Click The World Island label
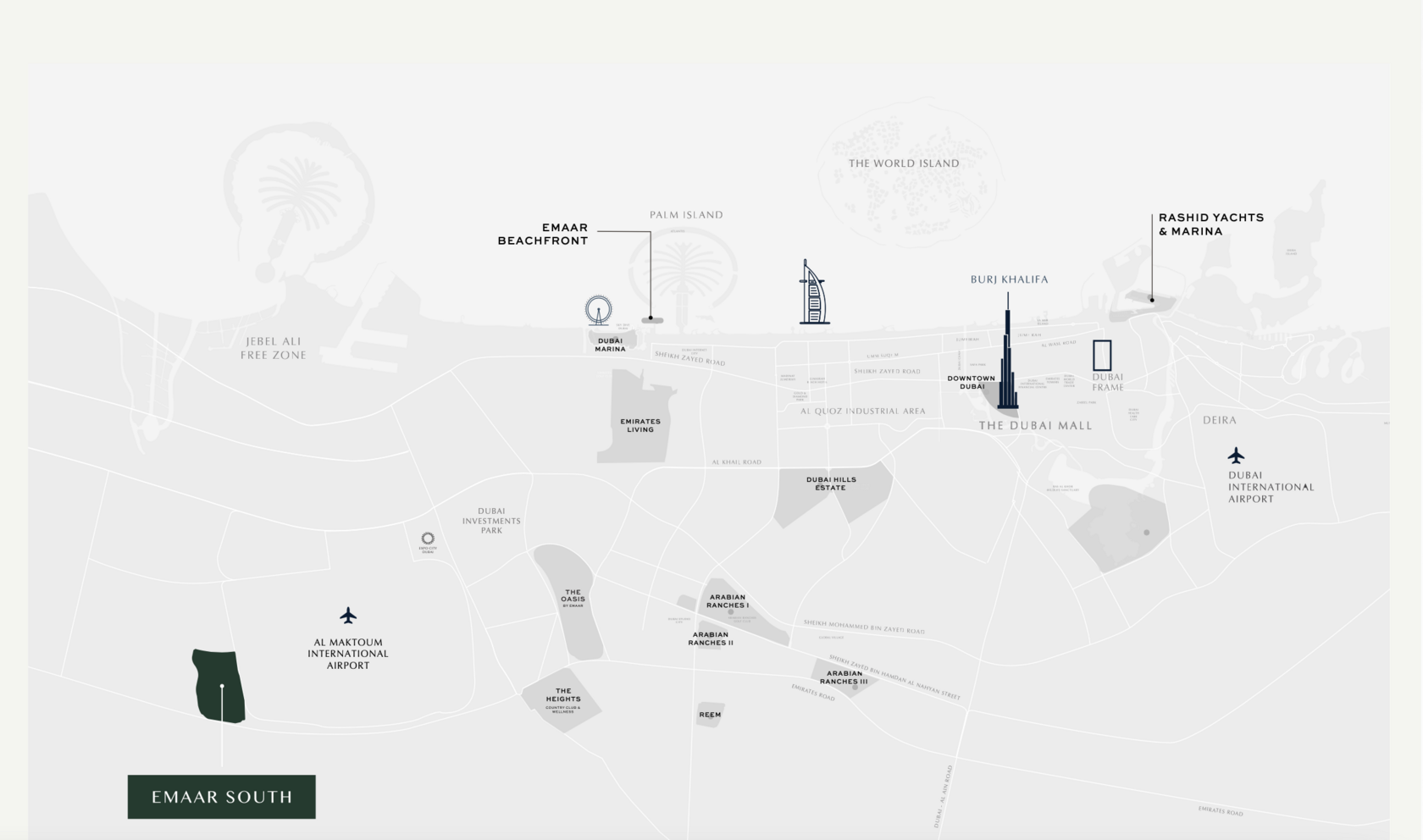Screen dimensions: 1423x840 click(904, 163)
